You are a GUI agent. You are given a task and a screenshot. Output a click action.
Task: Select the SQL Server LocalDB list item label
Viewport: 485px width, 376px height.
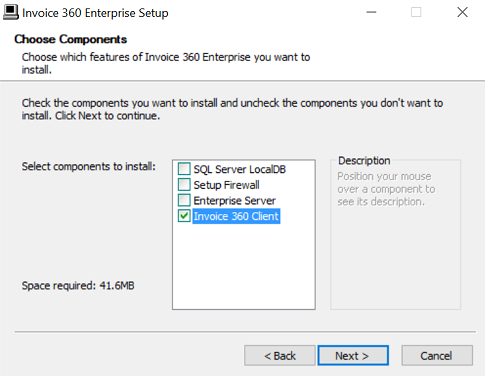point(240,169)
